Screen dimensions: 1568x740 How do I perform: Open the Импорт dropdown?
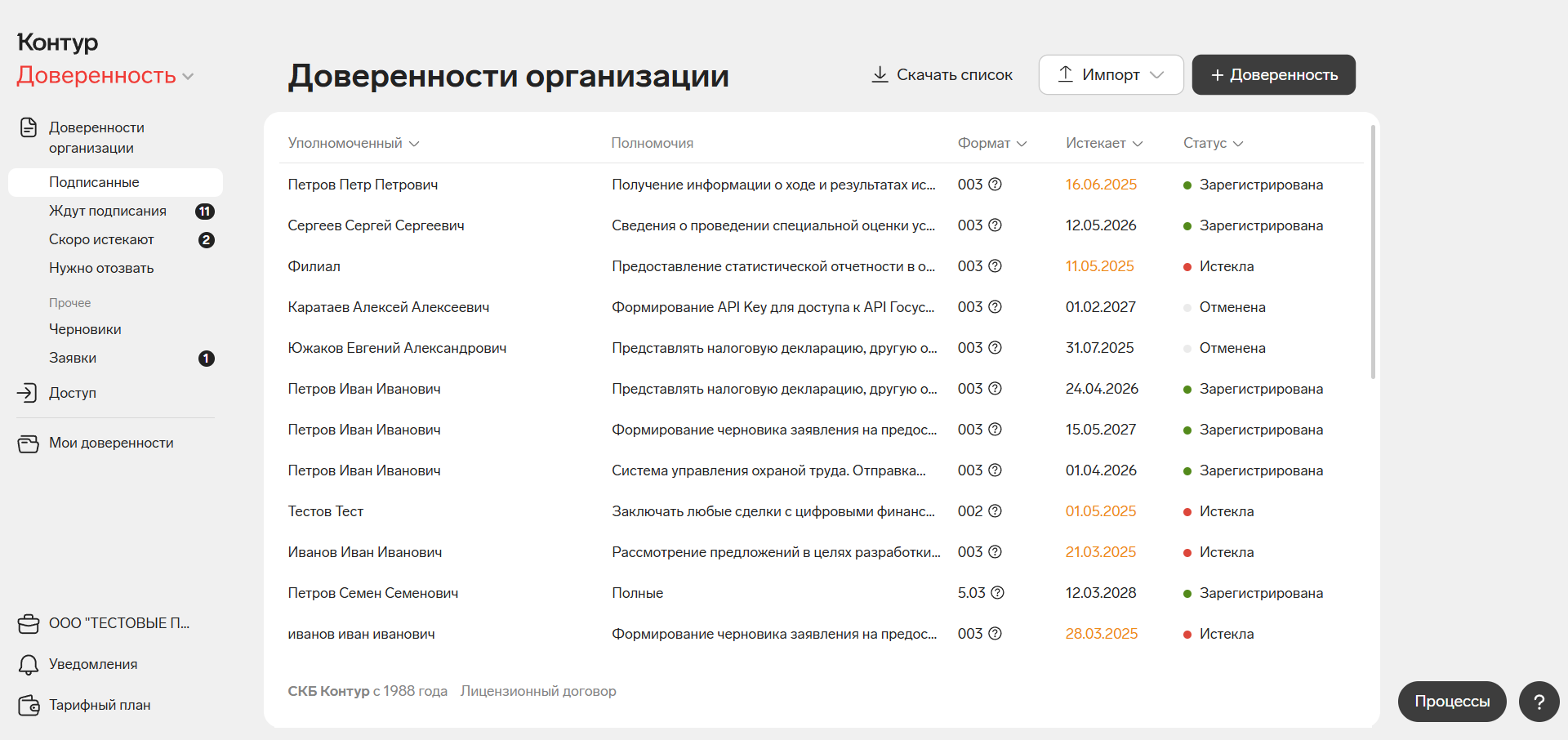pyautogui.click(x=1111, y=74)
